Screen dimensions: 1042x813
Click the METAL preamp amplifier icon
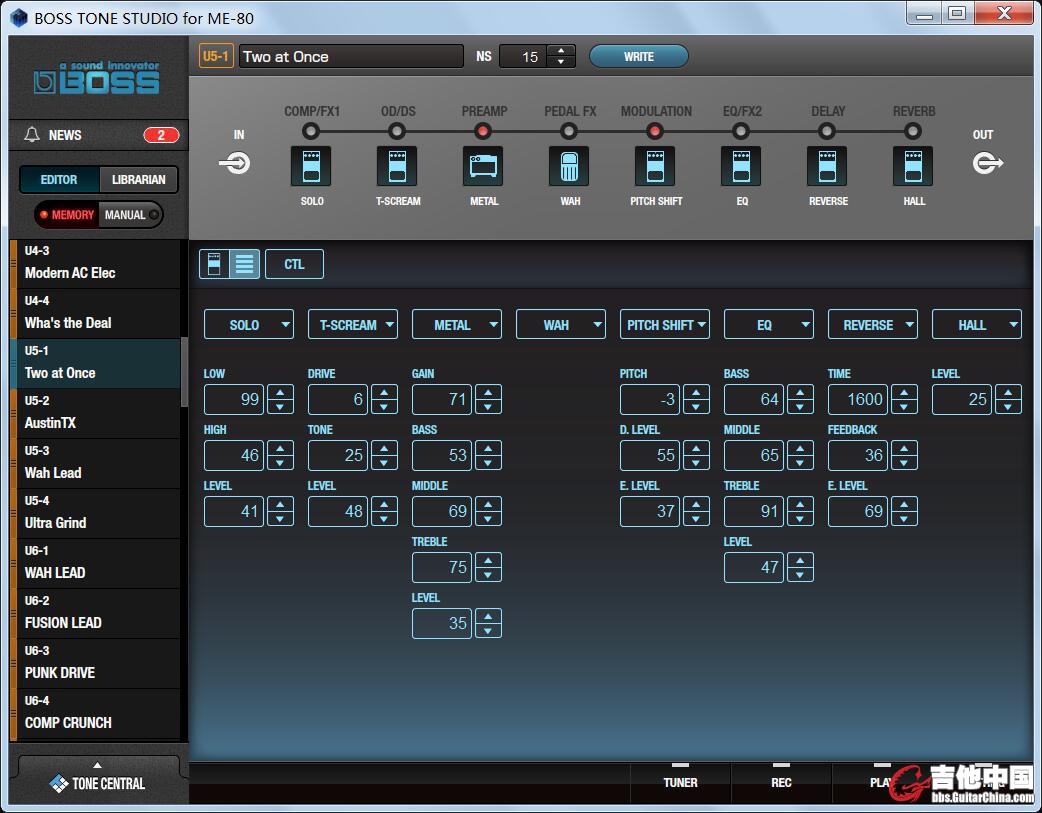click(x=483, y=166)
